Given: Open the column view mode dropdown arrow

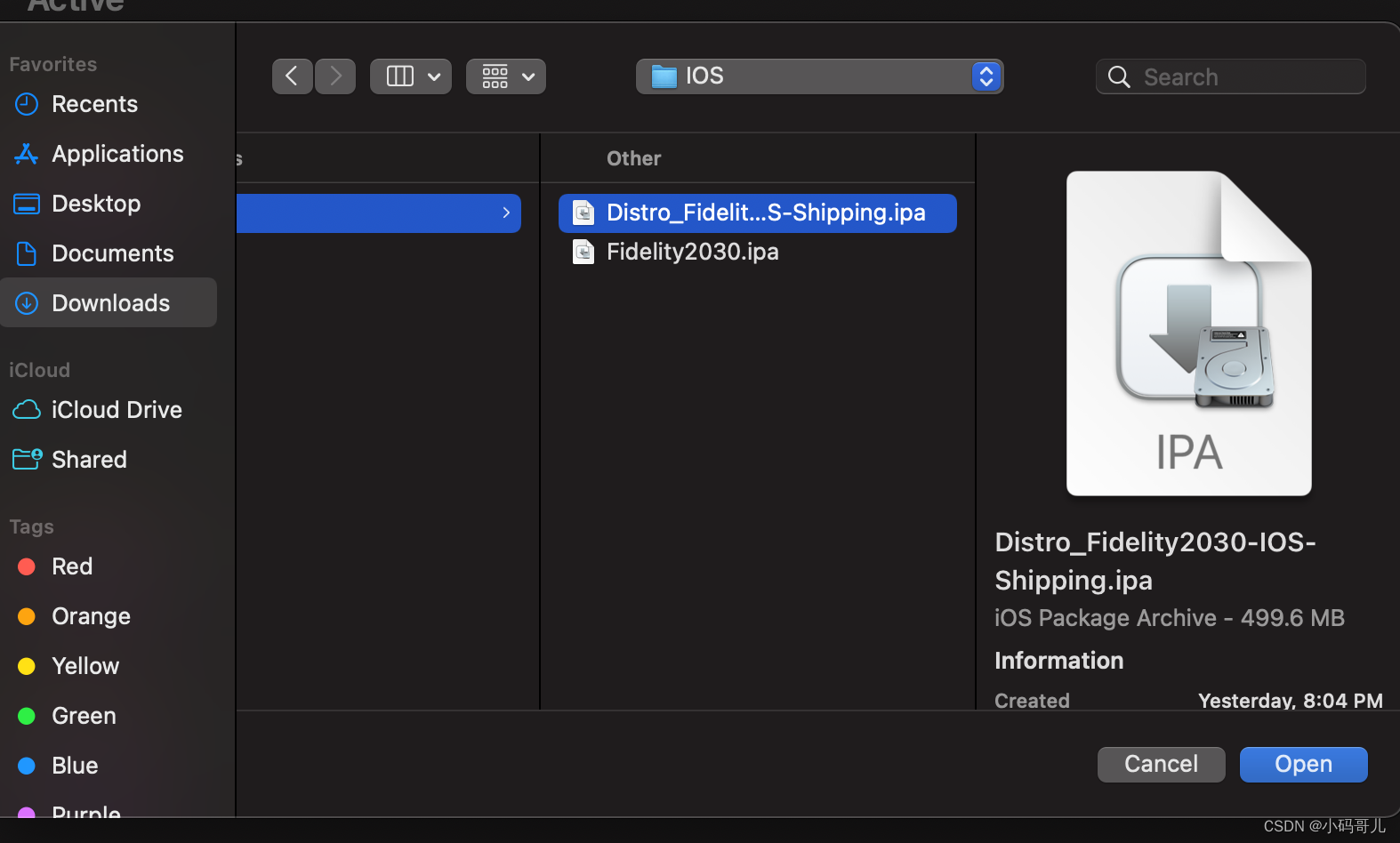Looking at the screenshot, I should pos(434,76).
